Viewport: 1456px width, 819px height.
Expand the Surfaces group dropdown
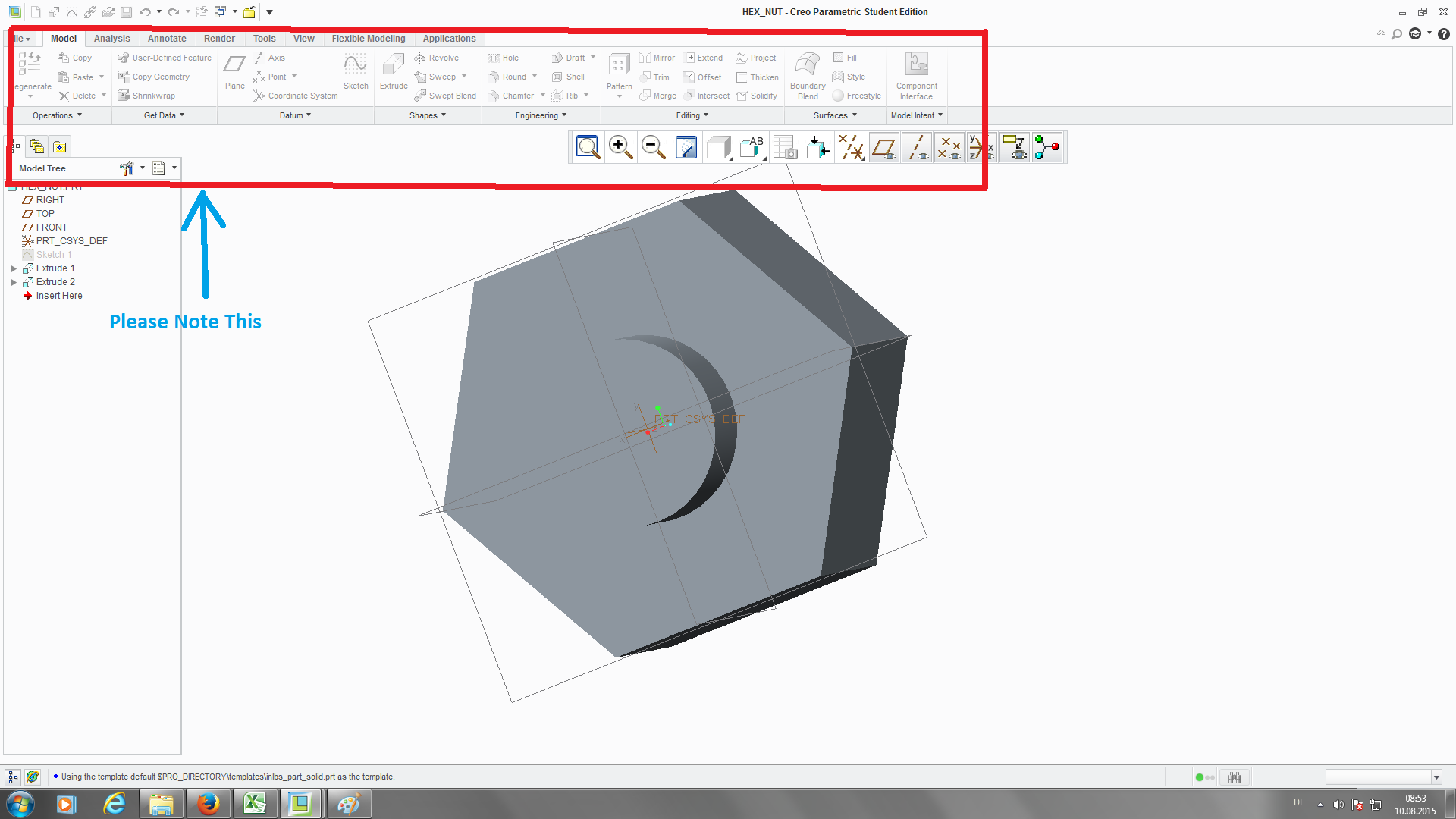(835, 115)
